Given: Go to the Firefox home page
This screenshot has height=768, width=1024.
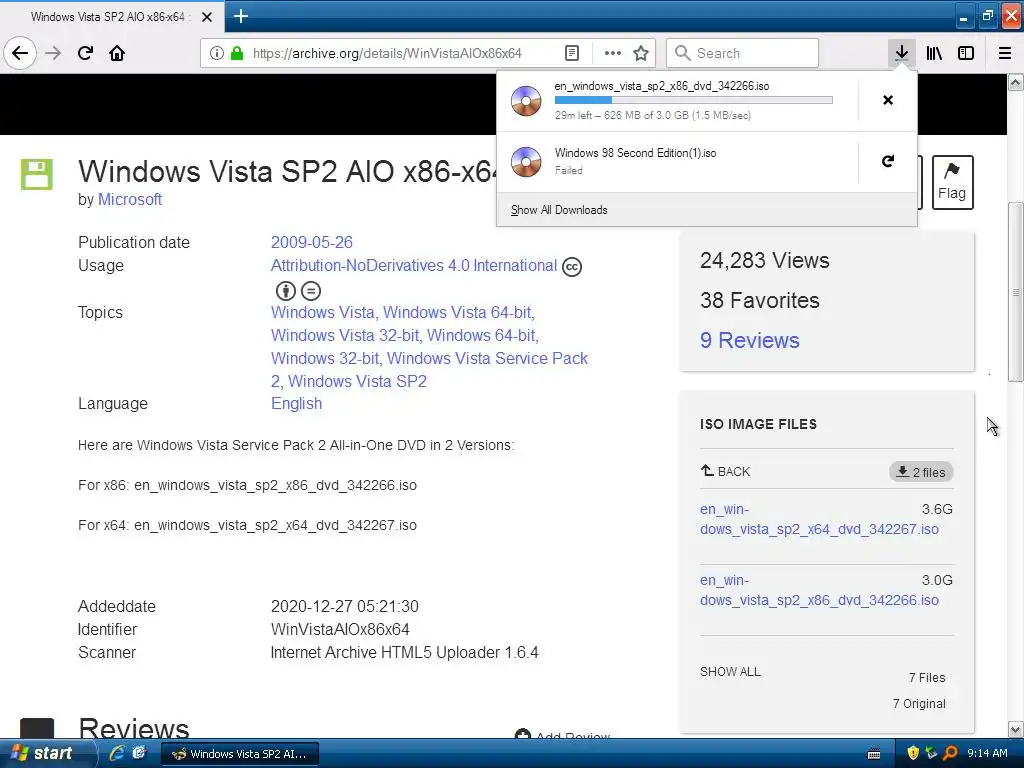Looking at the screenshot, I should 117,53.
